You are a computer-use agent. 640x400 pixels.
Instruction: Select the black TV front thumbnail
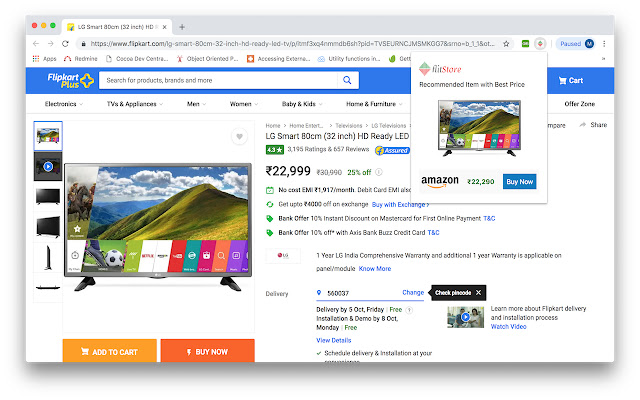point(48,196)
